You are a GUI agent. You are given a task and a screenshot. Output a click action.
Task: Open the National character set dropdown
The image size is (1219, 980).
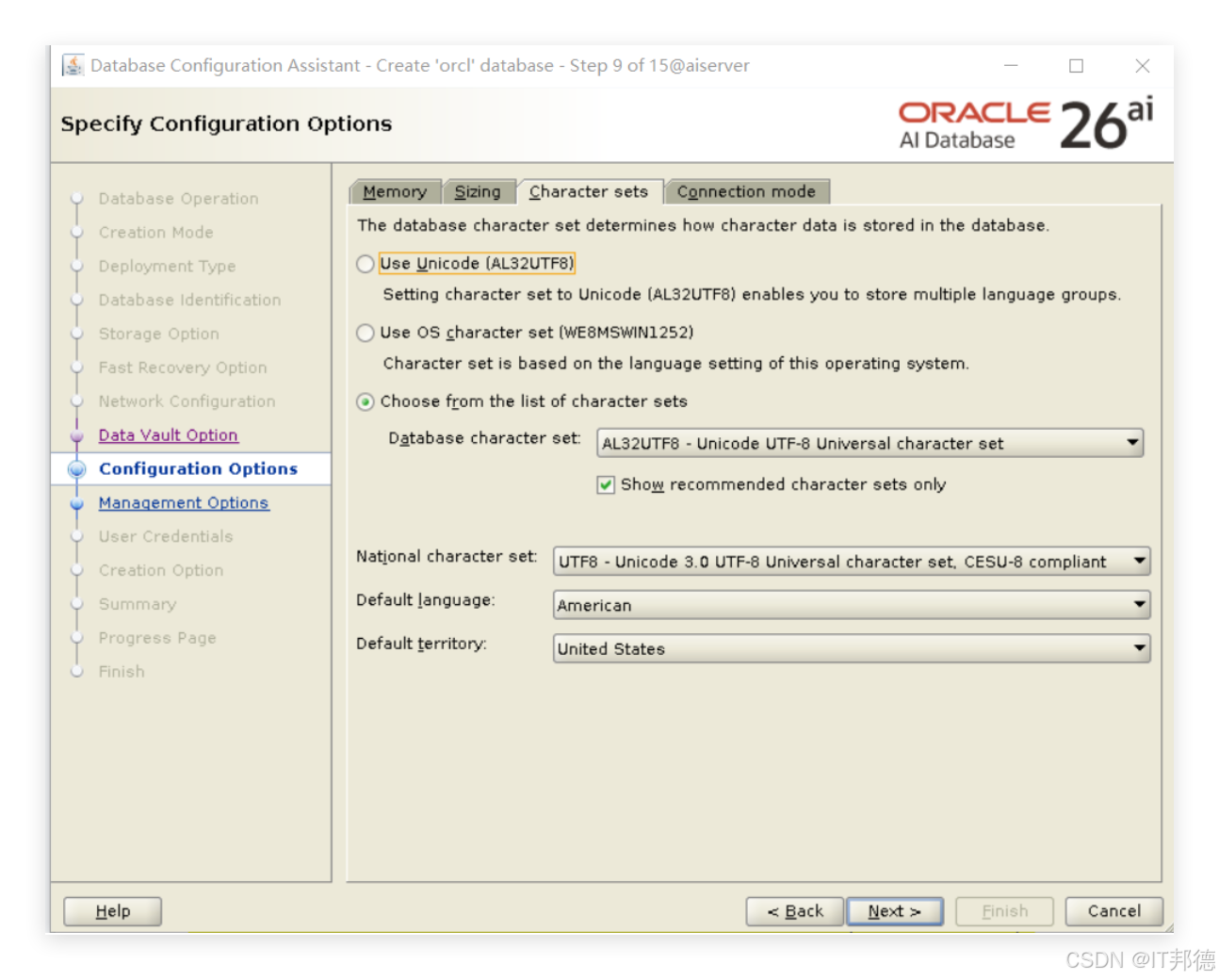(852, 562)
